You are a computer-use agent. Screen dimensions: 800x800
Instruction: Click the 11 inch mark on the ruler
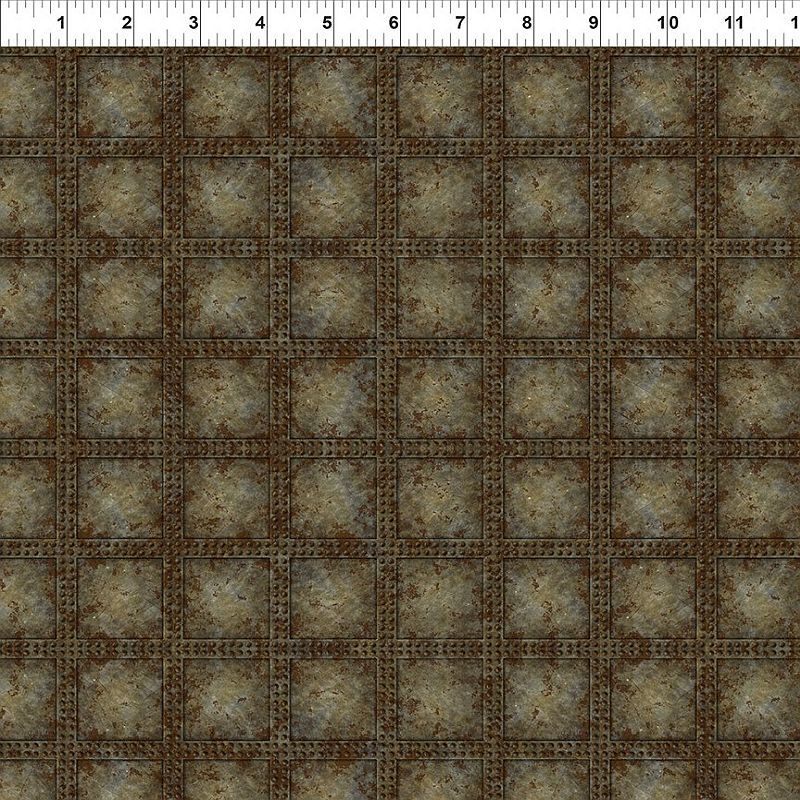click(x=734, y=23)
